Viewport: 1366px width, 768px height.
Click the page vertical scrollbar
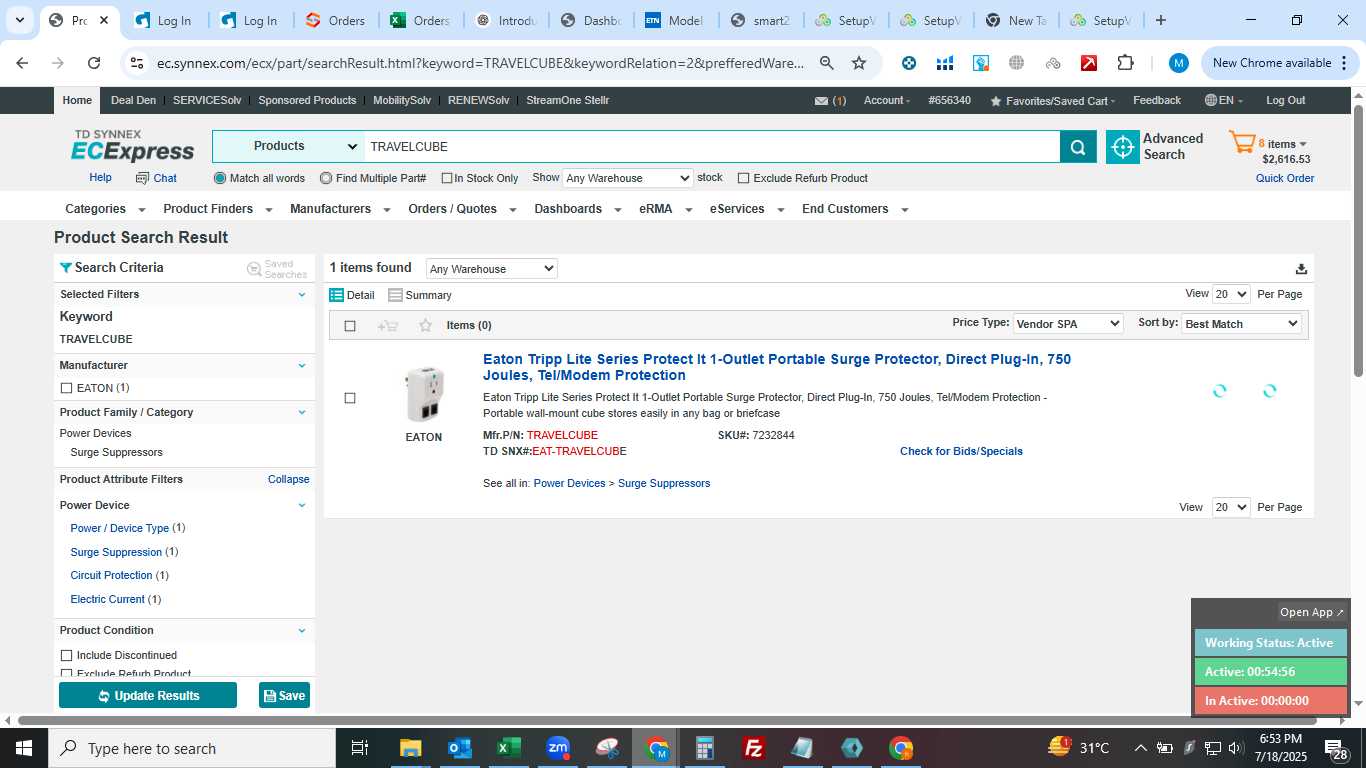coord(1358,240)
